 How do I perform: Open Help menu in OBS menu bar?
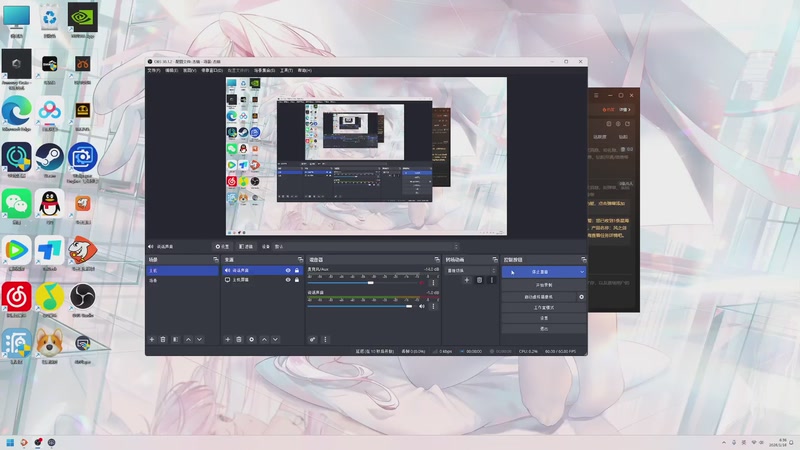[x=305, y=70]
